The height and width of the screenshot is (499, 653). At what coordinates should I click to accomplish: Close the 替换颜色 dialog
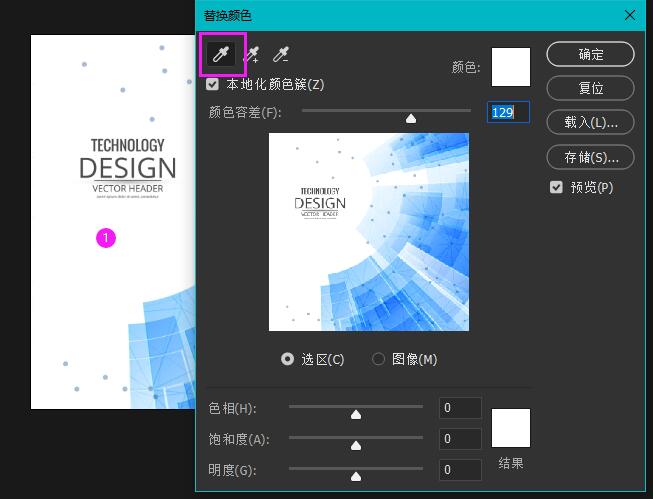[630, 15]
